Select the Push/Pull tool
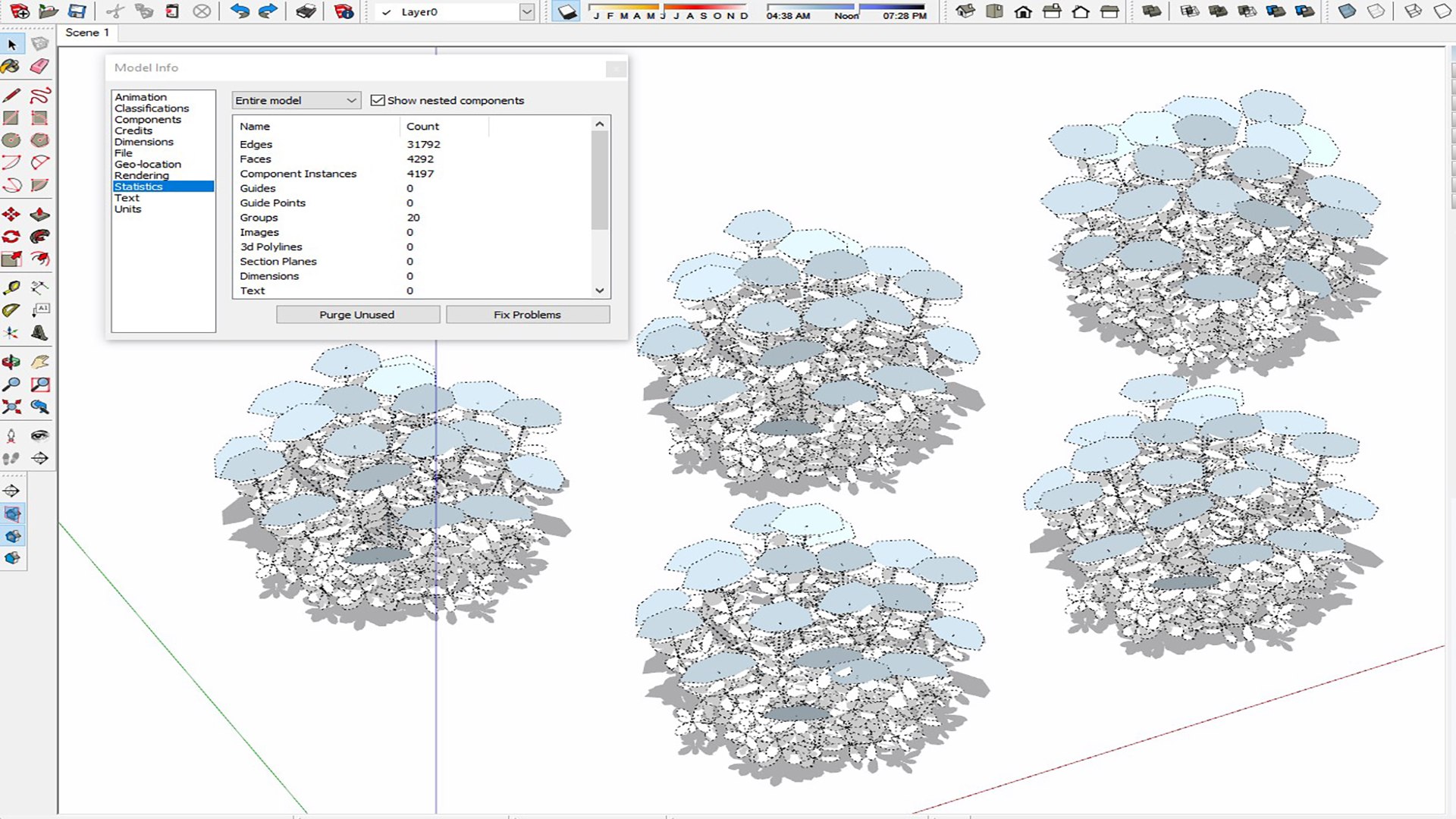 click(x=39, y=215)
